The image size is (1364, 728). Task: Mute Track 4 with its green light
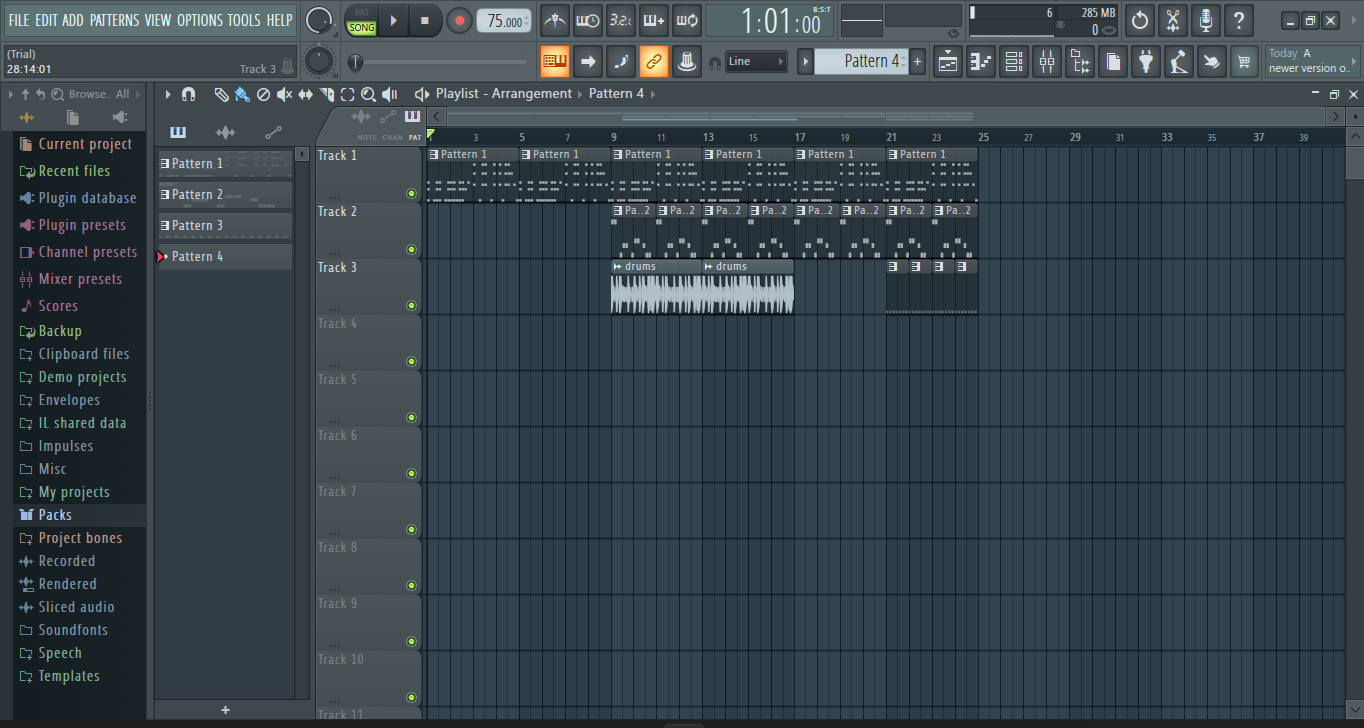point(411,361)
